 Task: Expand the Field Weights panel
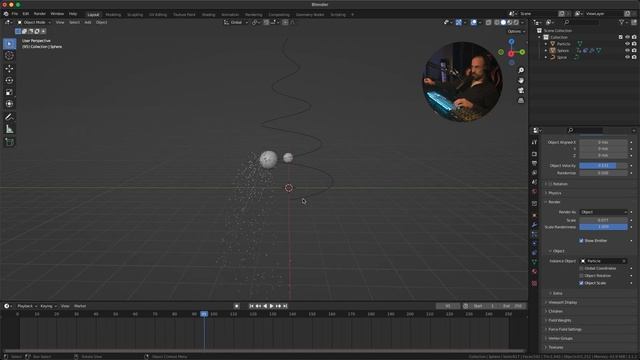560,320
